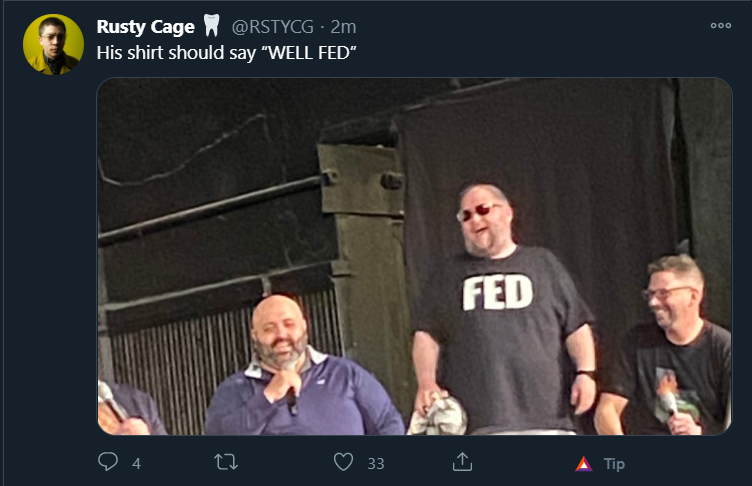Open the share upload-arrow icon
This screenshot has height=486, width=752.
(462, 462)
